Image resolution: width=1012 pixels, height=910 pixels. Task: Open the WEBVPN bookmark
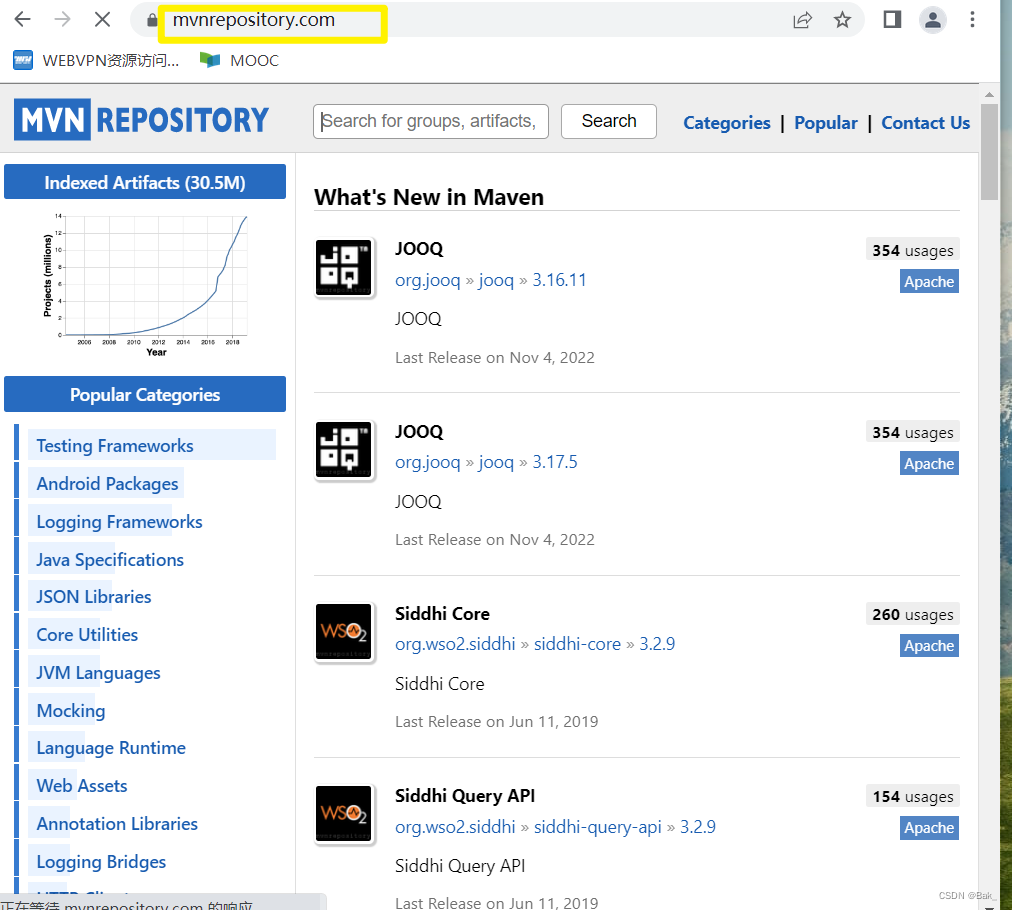tap(96, 60)
